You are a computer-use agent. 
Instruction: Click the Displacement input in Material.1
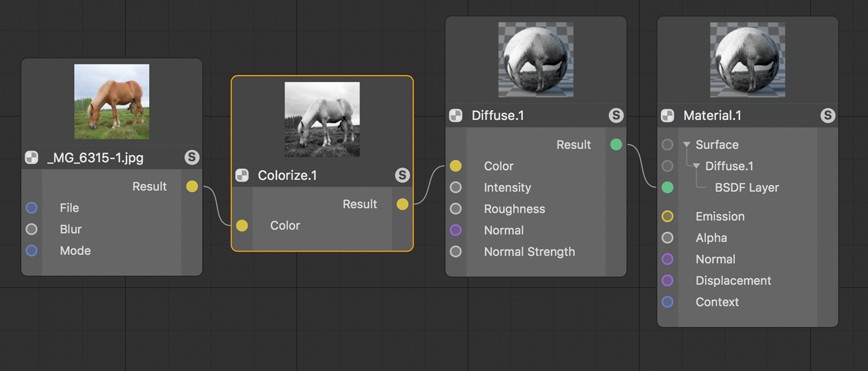point(733,281)
